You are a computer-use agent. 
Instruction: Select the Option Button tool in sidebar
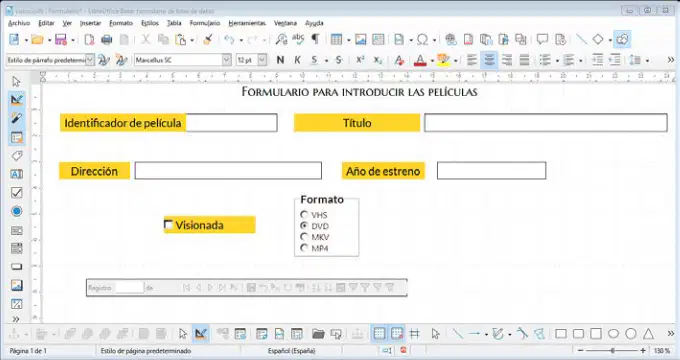pos(16,211)
